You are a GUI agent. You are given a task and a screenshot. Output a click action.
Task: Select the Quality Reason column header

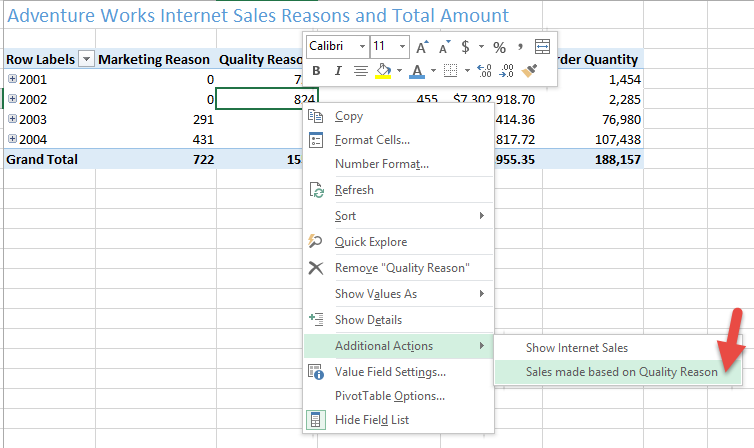pos(261,59)
